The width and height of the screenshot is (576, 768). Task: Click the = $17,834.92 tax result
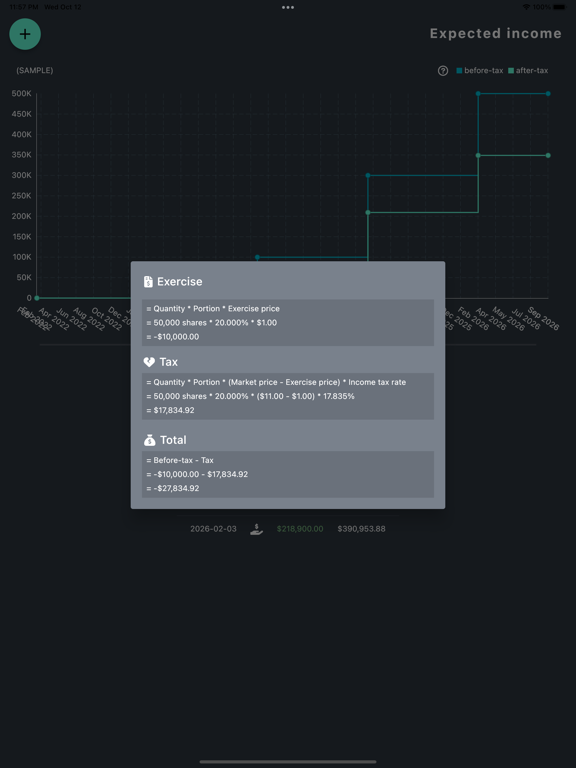170,410
